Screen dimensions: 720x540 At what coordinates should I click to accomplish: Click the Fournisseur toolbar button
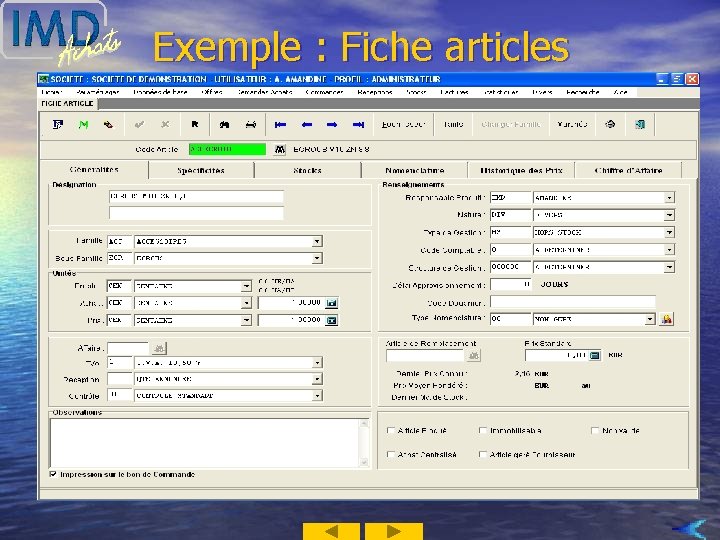[404, 124]
